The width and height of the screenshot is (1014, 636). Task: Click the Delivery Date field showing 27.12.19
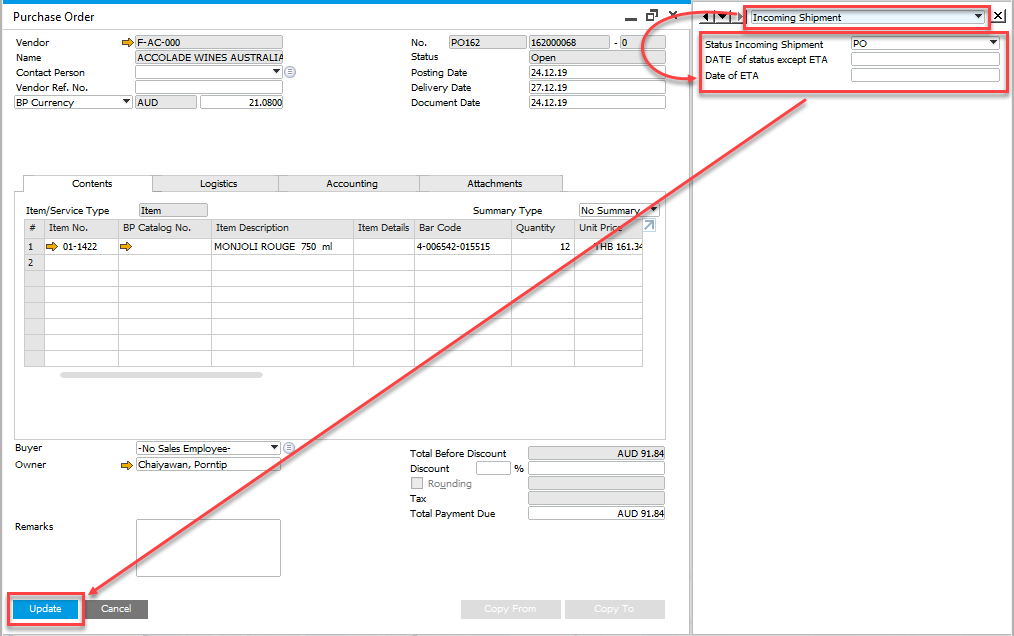[597, 87]
